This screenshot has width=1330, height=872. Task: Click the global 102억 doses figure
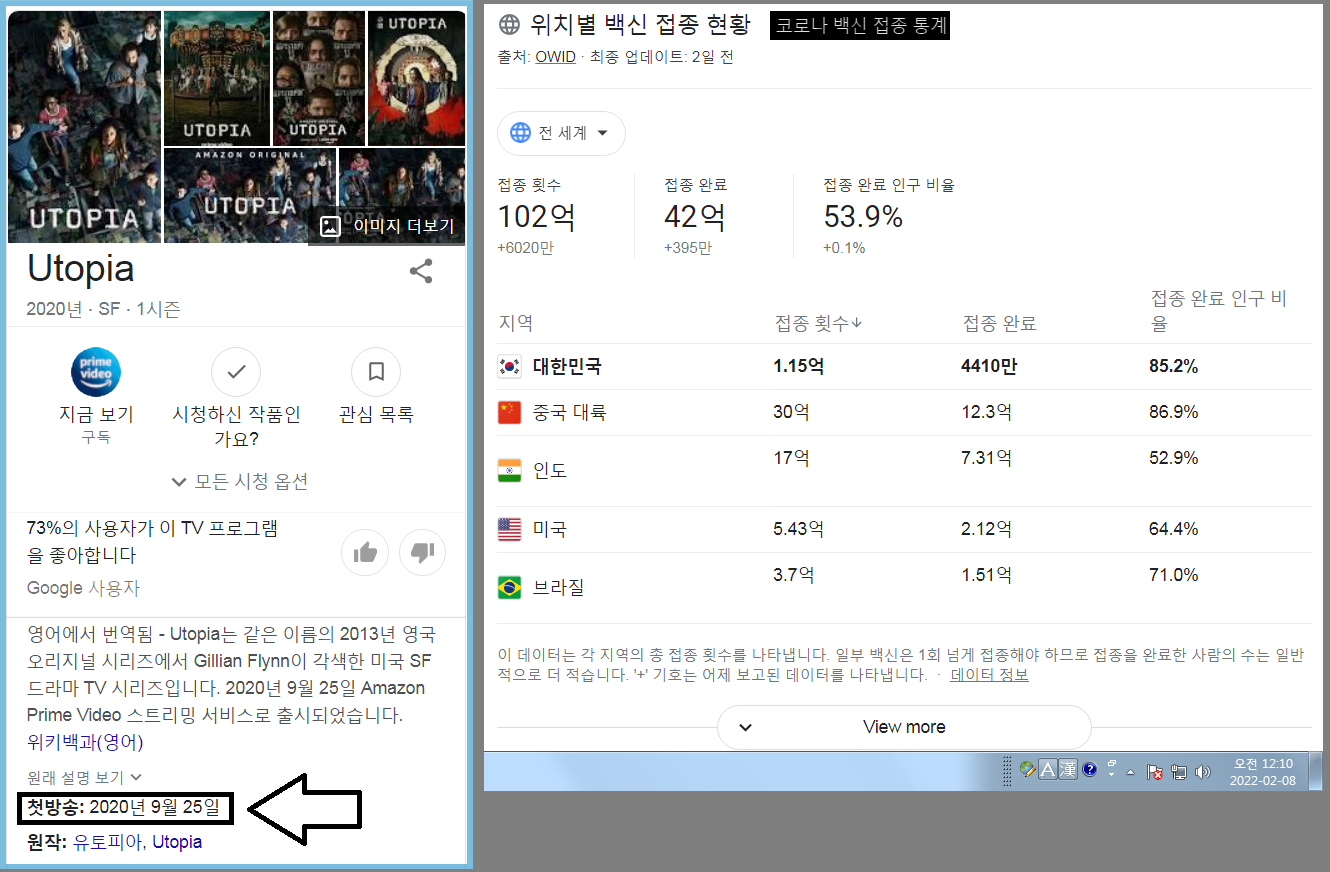tap(536, 216)
